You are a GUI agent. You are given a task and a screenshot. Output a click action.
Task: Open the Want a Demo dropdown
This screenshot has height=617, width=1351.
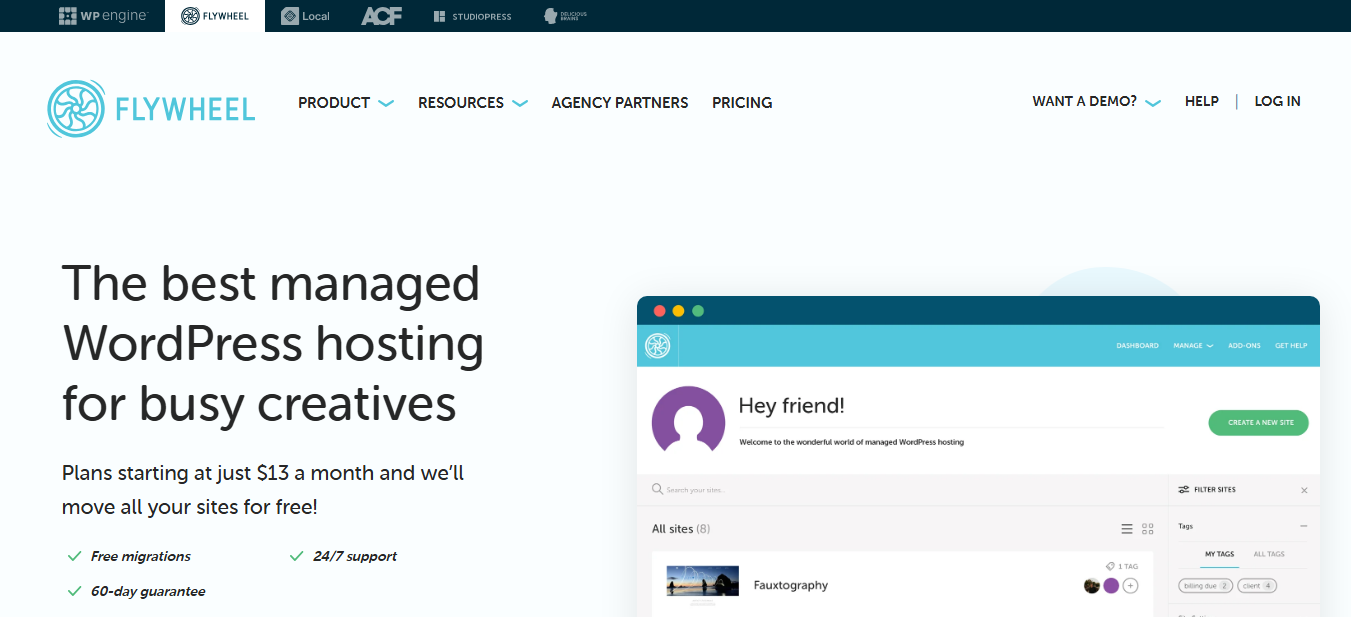click(x=1097, y=101)
